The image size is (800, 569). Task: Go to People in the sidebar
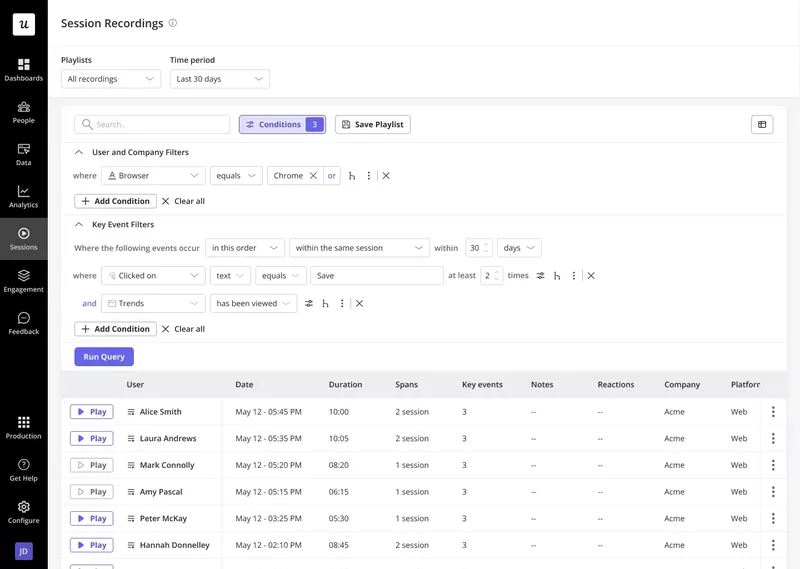pyautogui.click(x=23, y=112)
